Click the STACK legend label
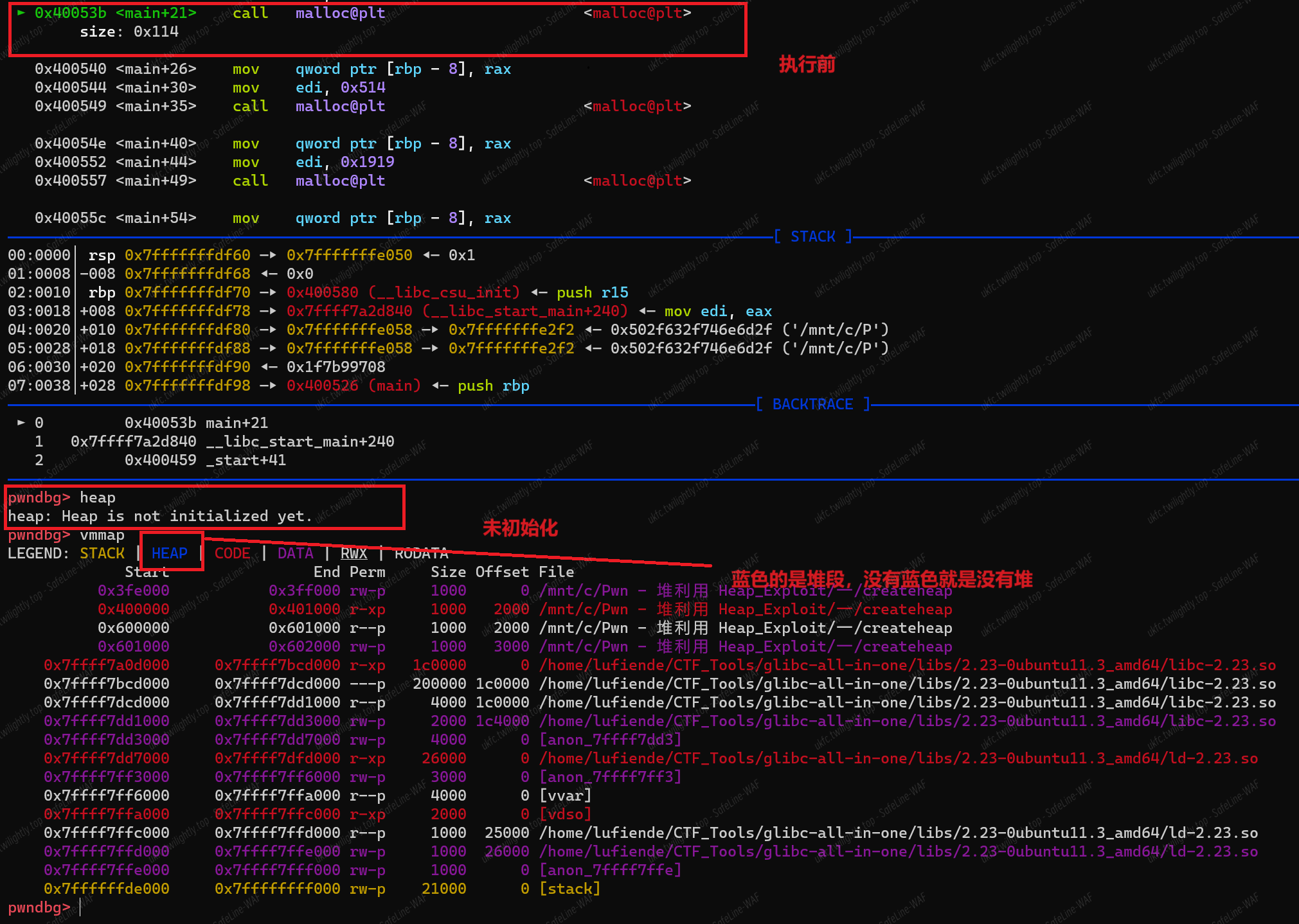The height and width of the screenshot is (924, 1299). pos(102,553)
